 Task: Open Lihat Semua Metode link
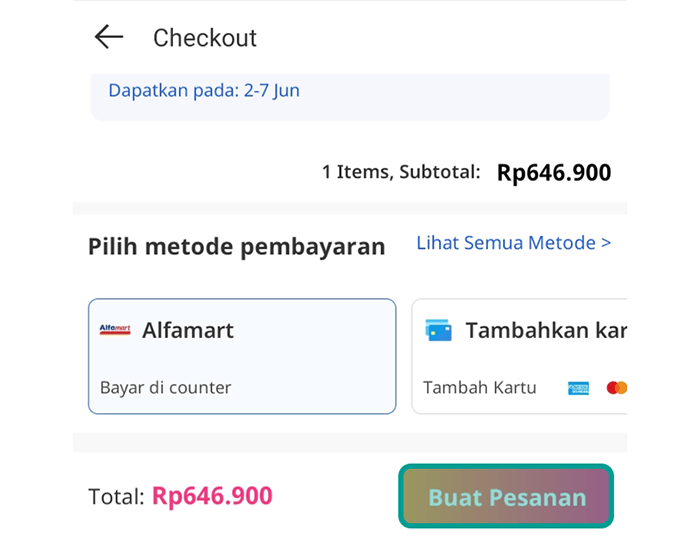coord(513,243)
